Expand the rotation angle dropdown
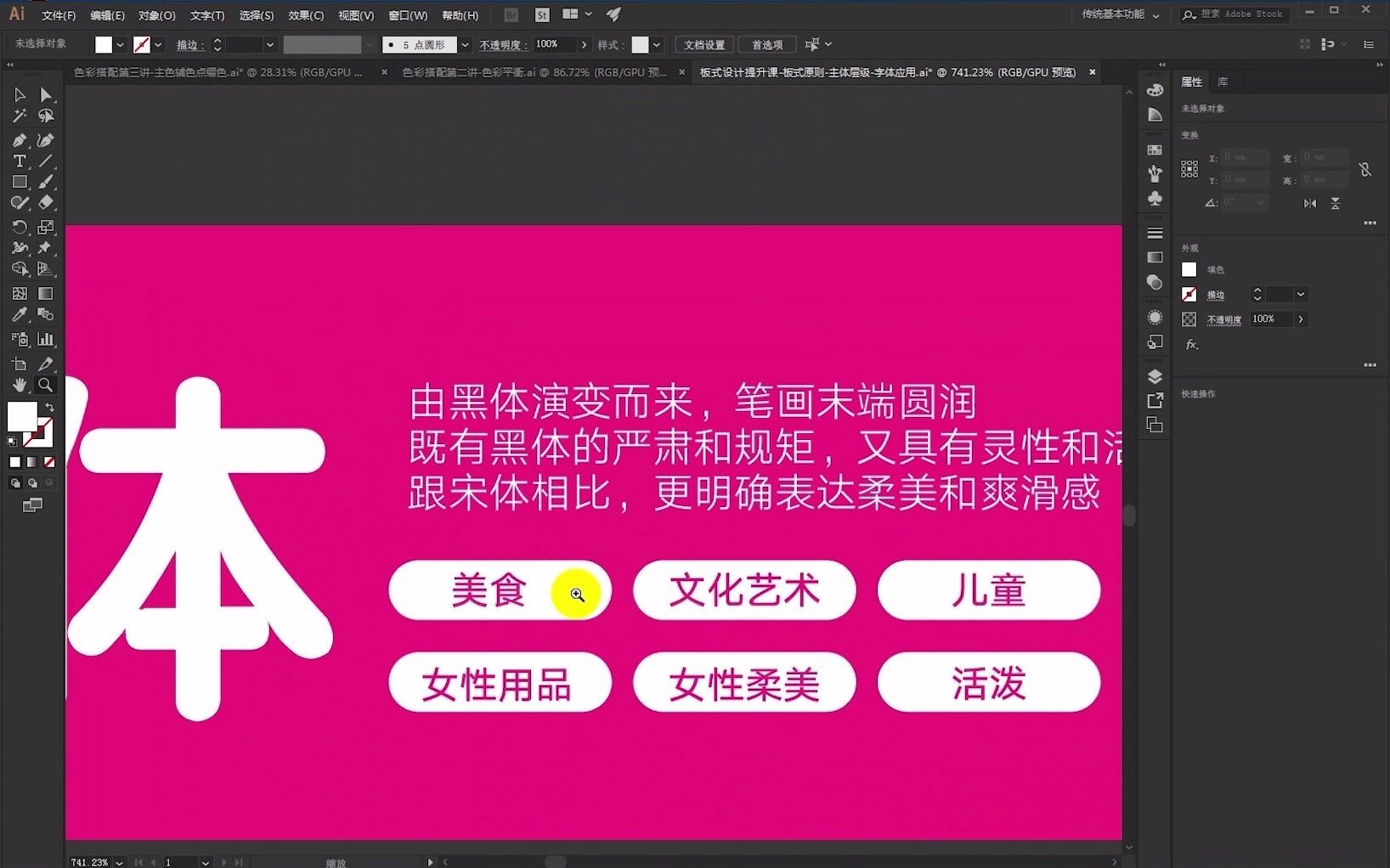The width and height of the screenshot is (1390, 868). click(1261, 202)
